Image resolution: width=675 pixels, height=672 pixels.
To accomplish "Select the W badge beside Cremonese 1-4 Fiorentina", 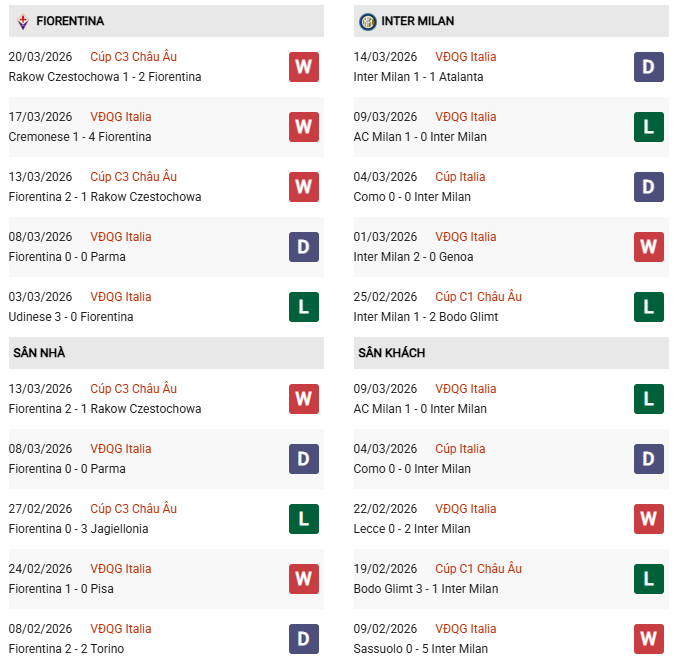I will (304, 127).
